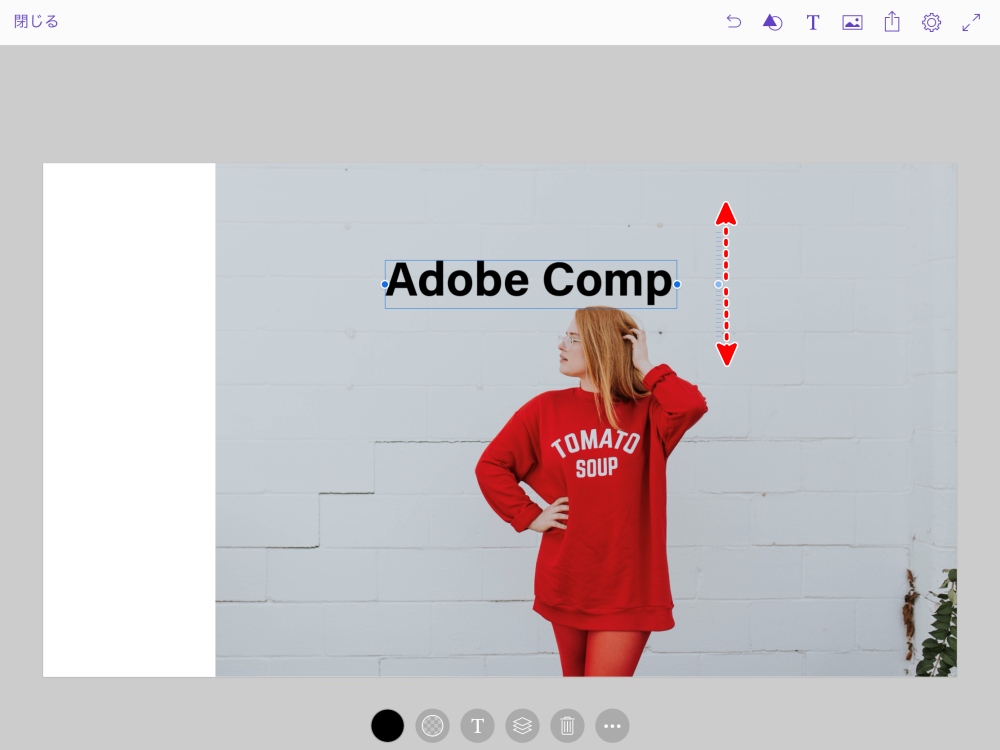Viewport: 1000px width, 750px height.
Task: Undo the last action
Action: click(733, 22)
